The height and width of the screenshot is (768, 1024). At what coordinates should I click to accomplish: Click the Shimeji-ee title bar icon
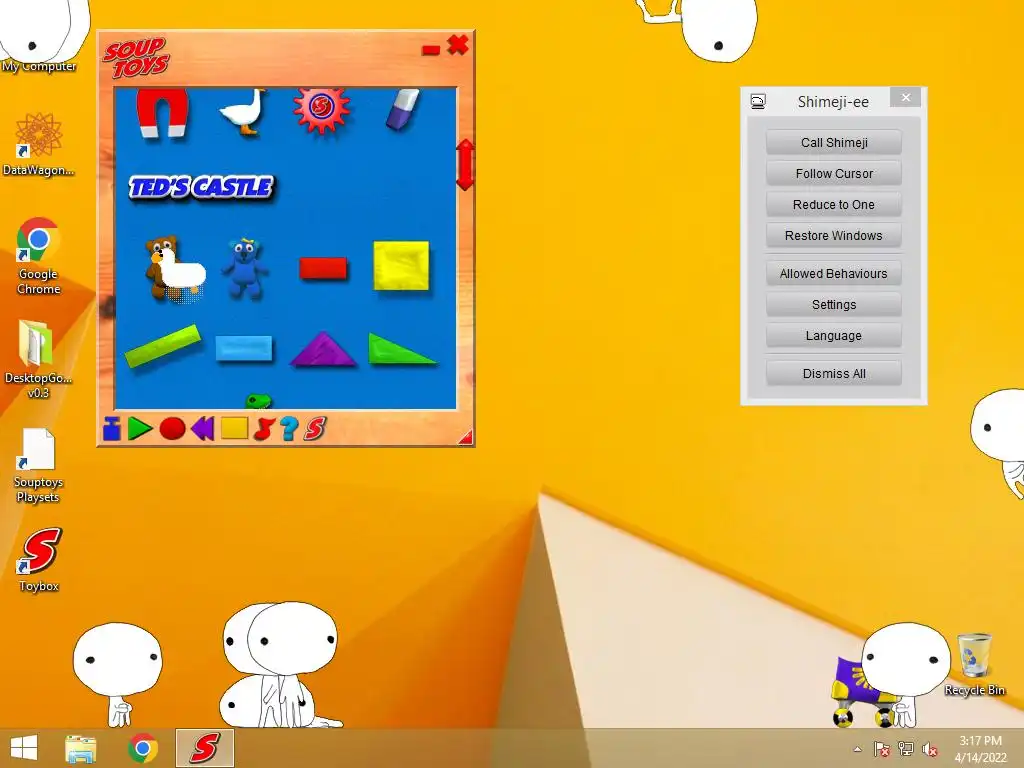tap(758, 102)
